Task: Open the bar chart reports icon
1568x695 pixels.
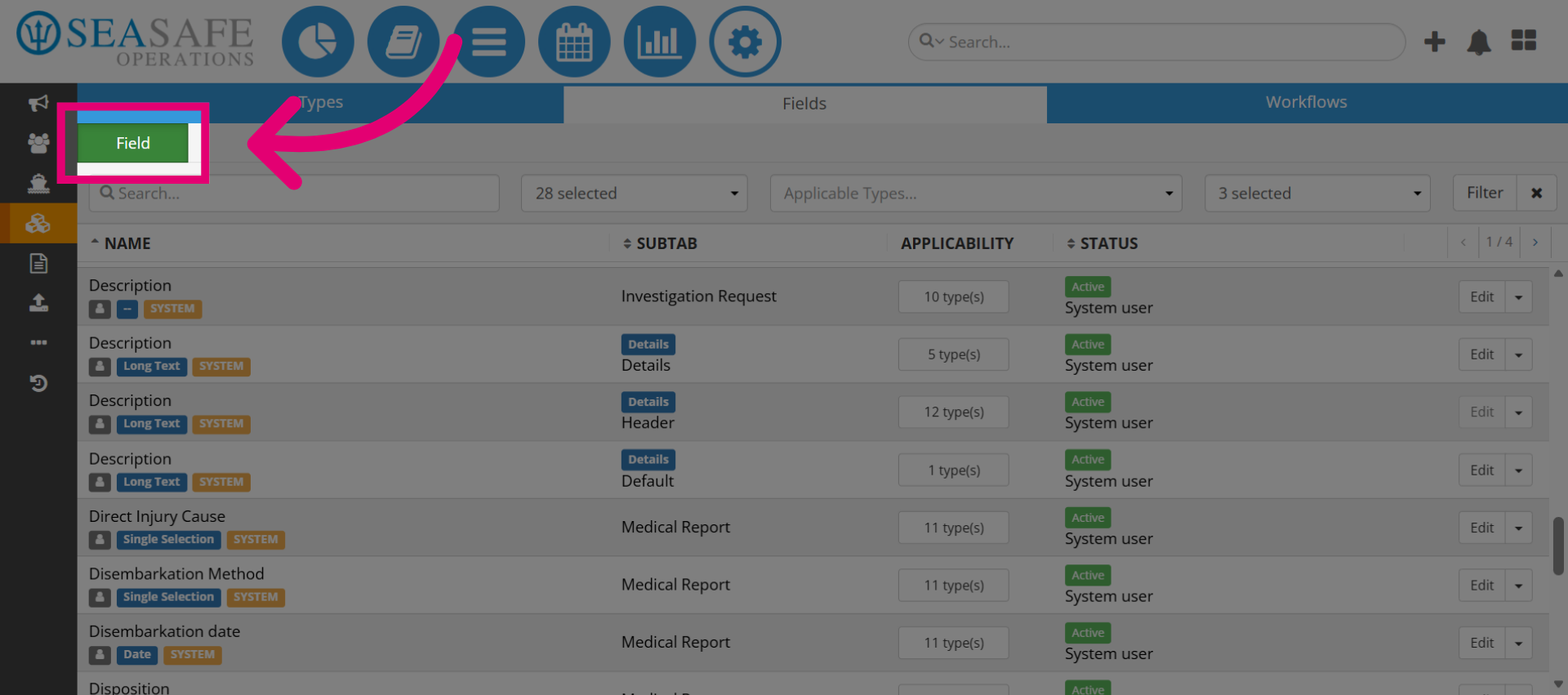Action: coord(659,42)
